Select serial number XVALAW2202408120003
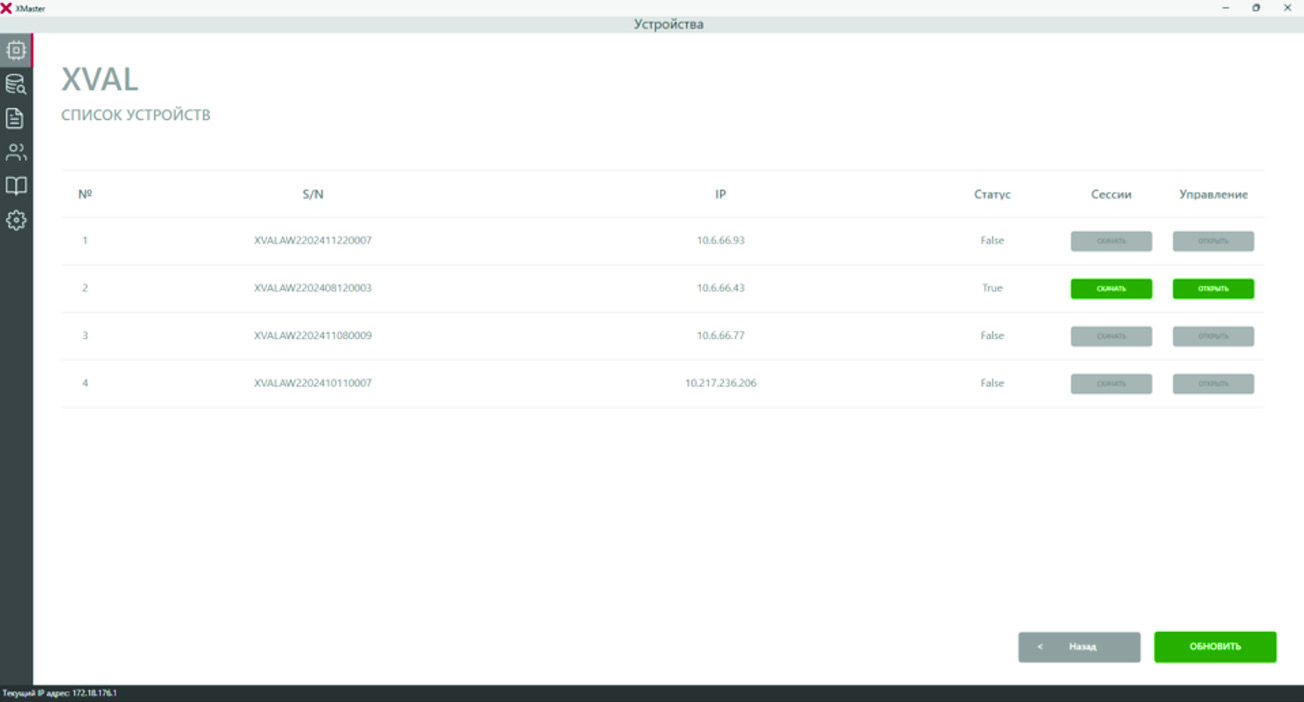The image size is (1304, 702). click(313, 288)
